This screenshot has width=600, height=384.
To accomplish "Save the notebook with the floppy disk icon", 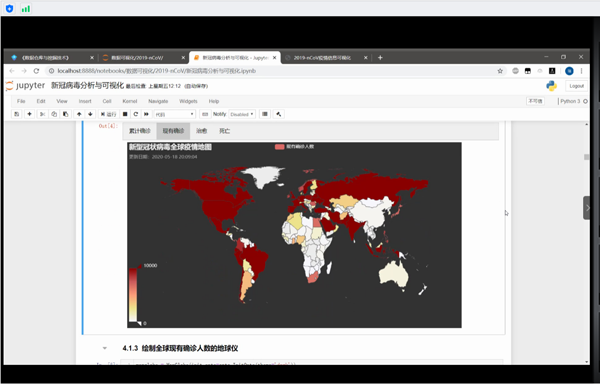I will tap(16, 114).
